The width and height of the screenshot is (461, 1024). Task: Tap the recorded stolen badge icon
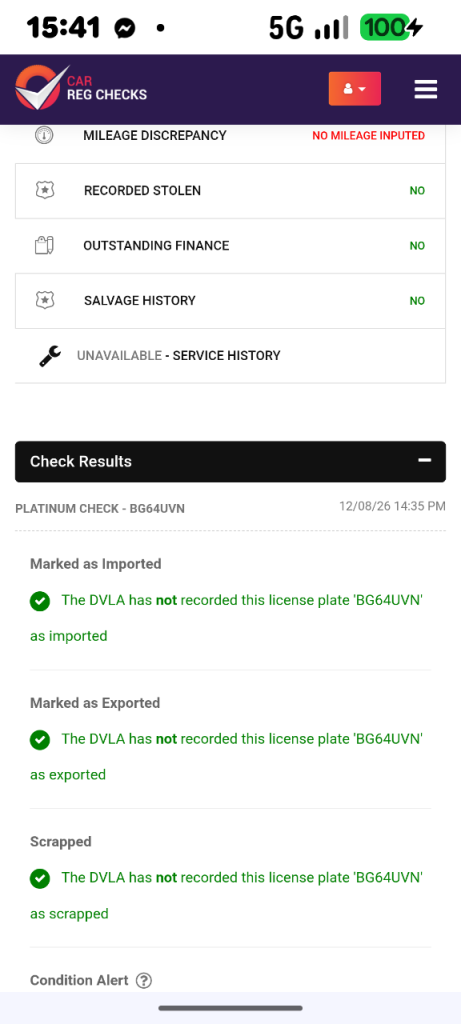[44, 191]
